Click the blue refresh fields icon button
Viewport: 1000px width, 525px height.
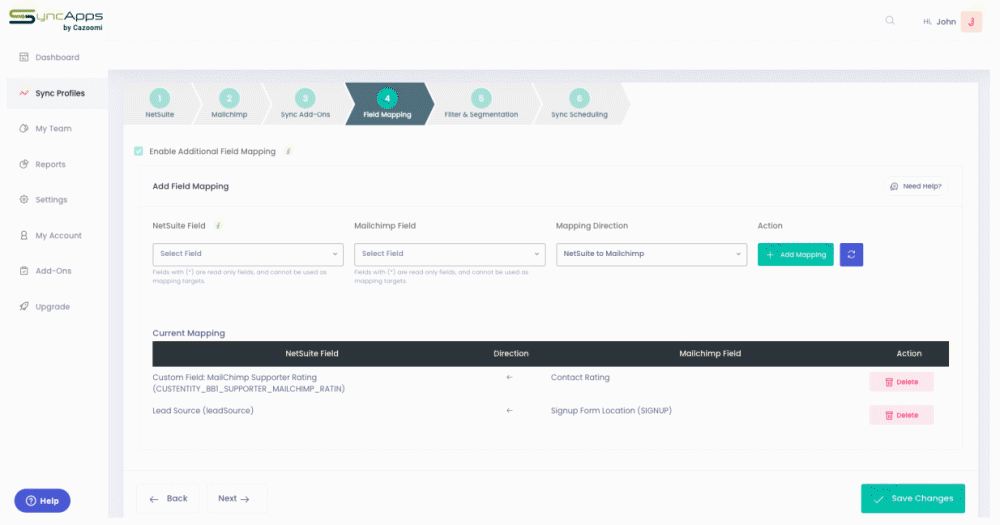click(x=851, y=255)
